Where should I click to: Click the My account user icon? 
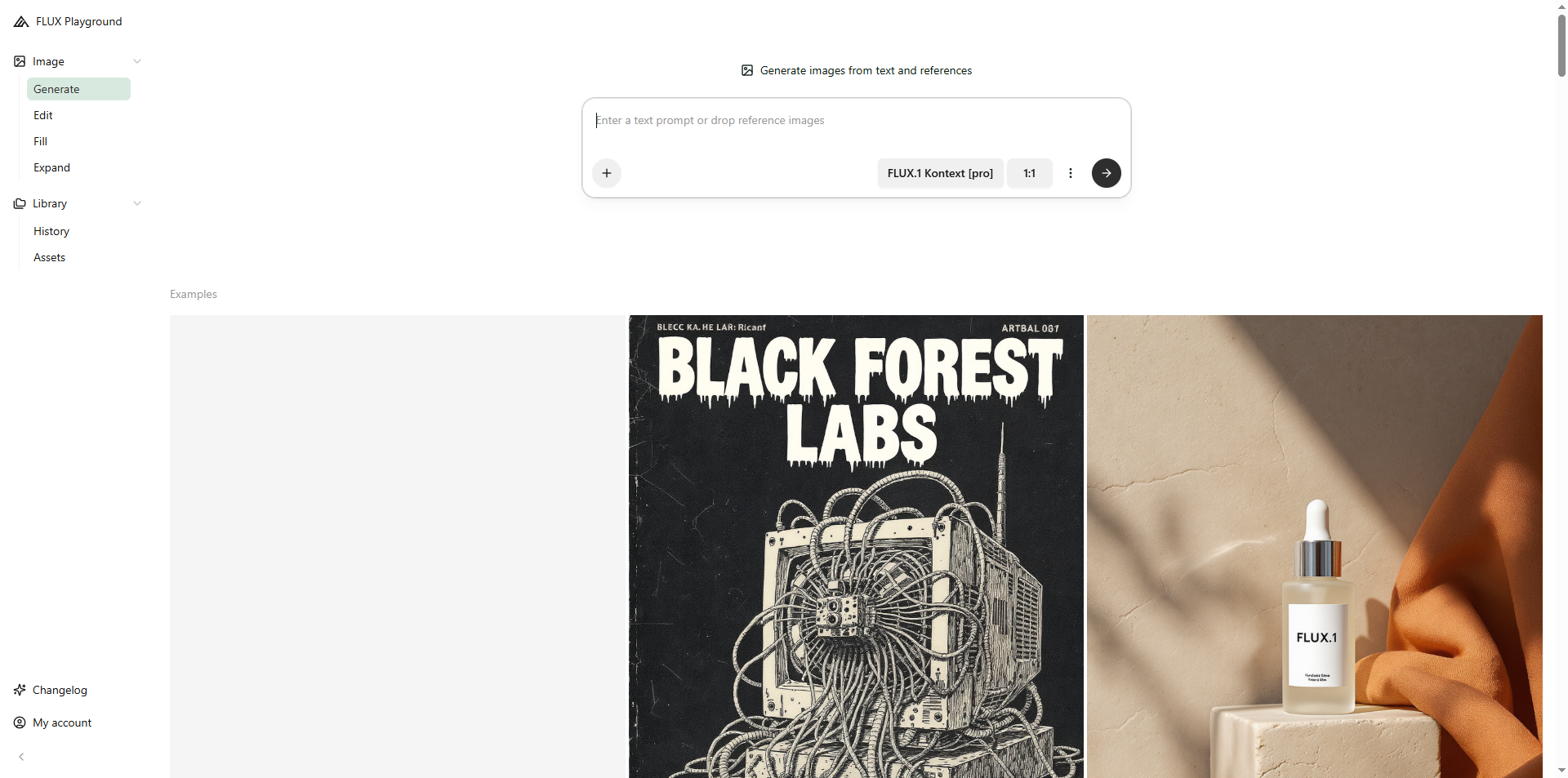(x=20, y=722)
